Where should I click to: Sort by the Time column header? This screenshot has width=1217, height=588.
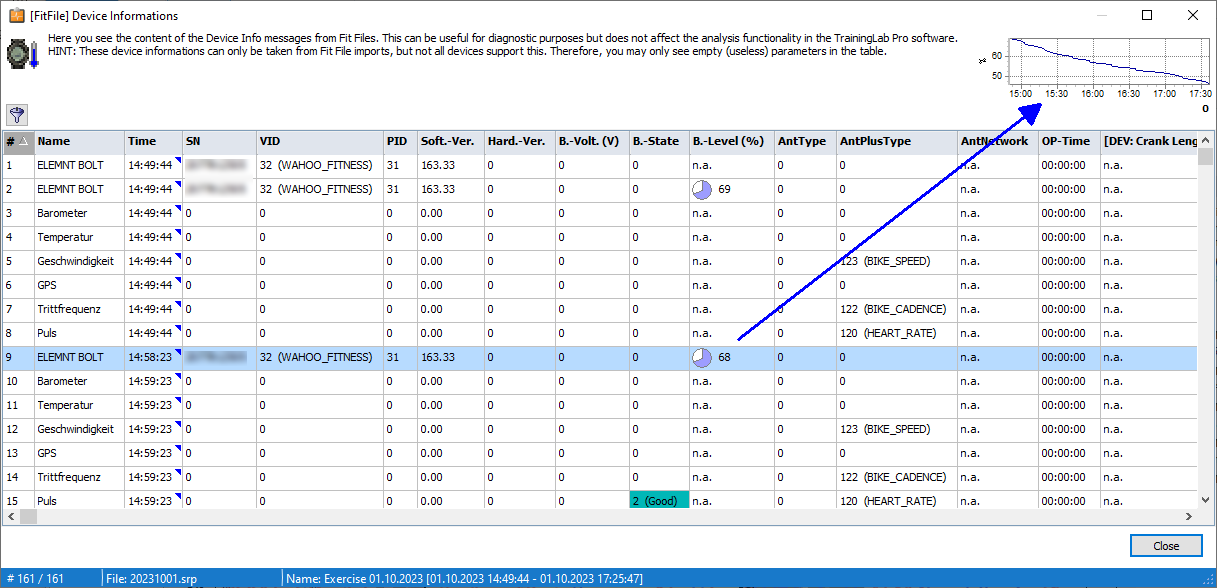pyautogui.click(x=153, y=141)
